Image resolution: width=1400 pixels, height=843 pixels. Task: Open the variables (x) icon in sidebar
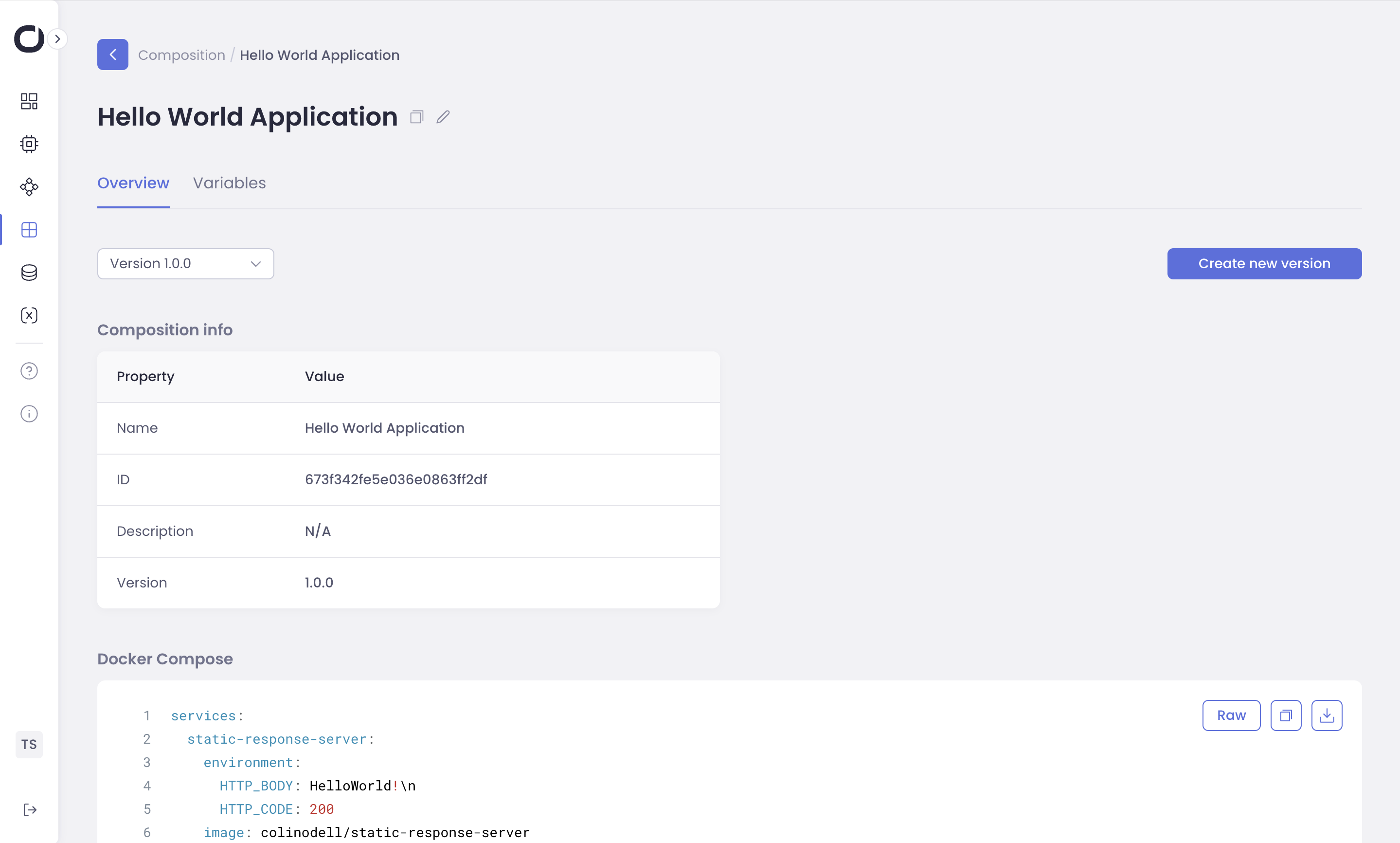tap(29, 315)
